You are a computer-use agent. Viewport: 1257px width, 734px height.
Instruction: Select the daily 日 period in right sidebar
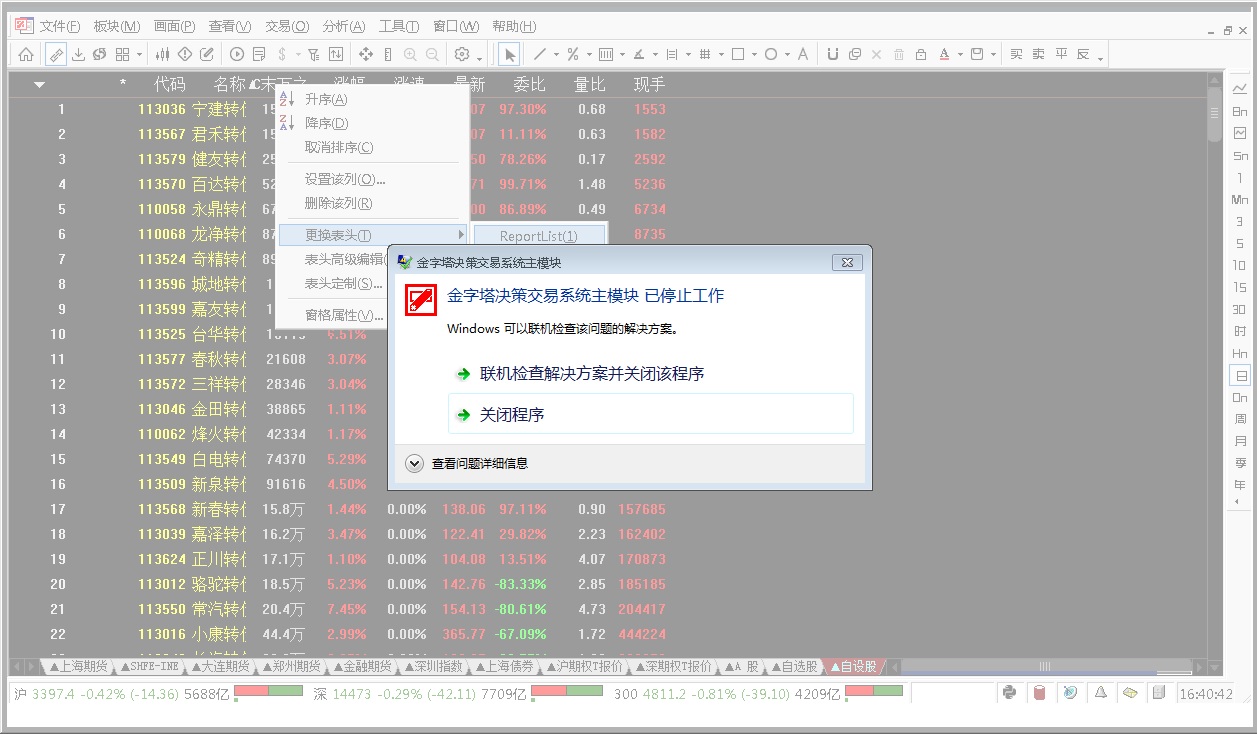1240,376
